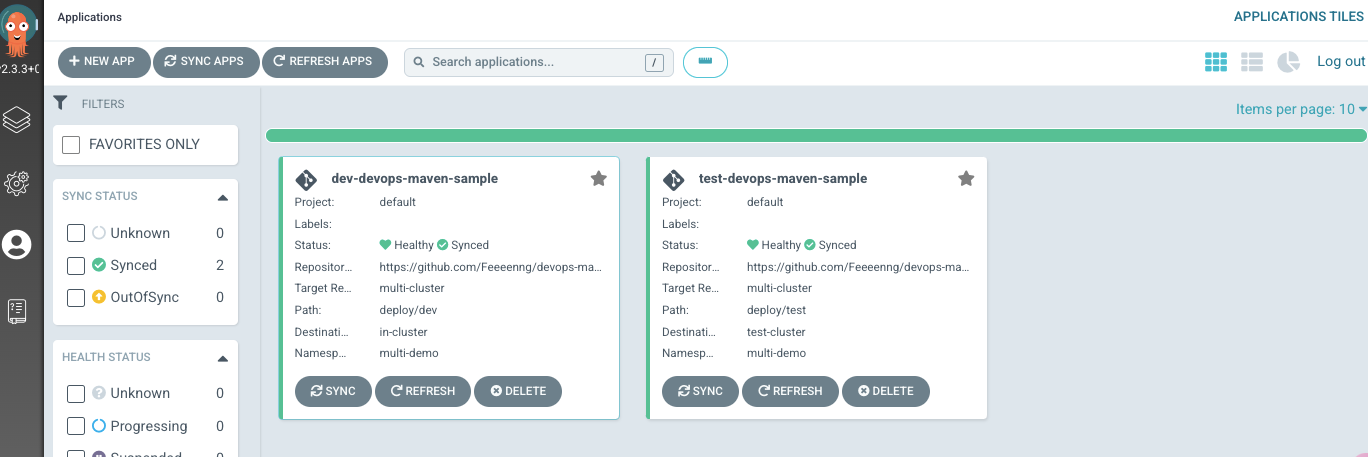The height and width of the screenshot is (457, 1368).
Task: Open the User Info icon in sidebar
Action: [17, 245]
